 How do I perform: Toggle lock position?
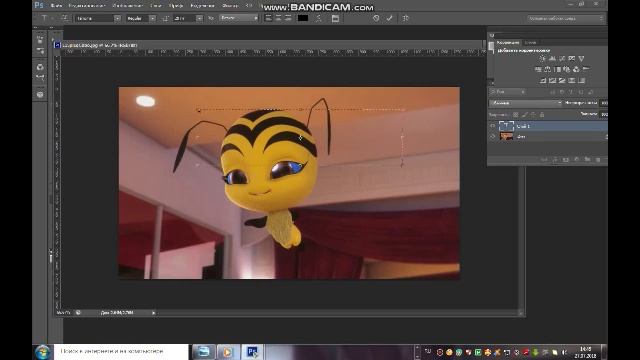point(533,115)
